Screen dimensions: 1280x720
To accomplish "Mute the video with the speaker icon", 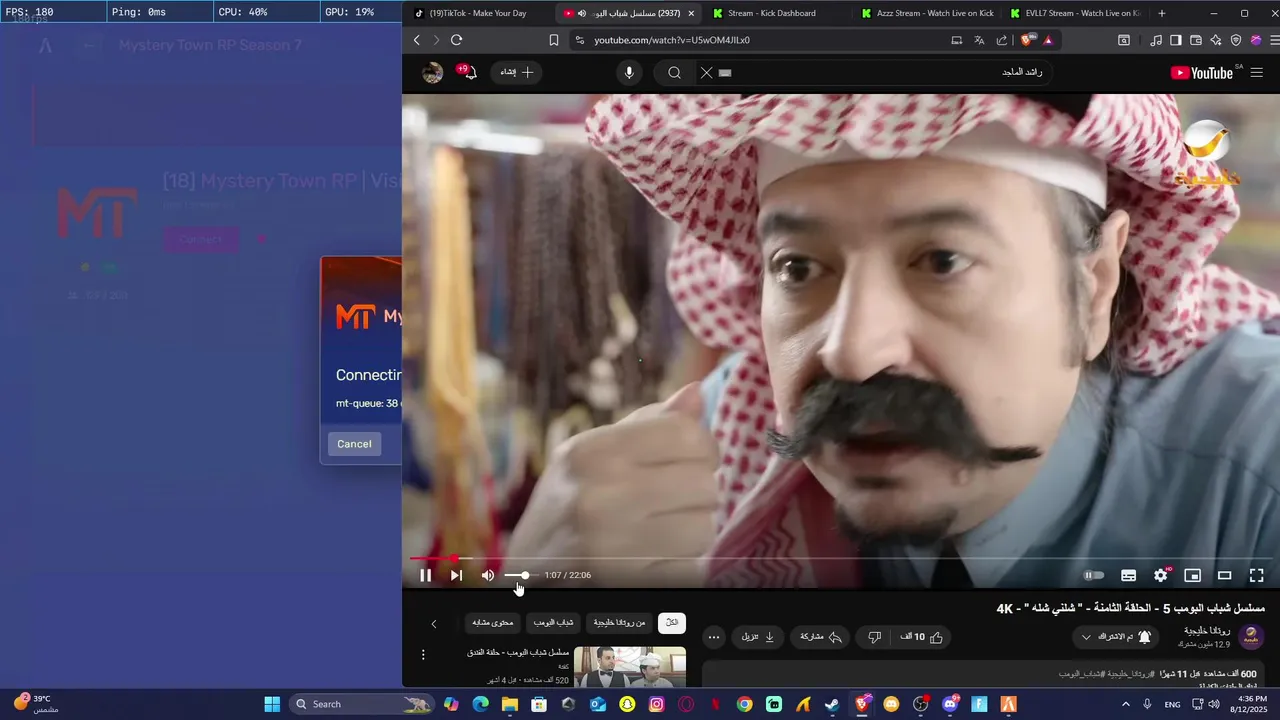I will click(488, 575).
